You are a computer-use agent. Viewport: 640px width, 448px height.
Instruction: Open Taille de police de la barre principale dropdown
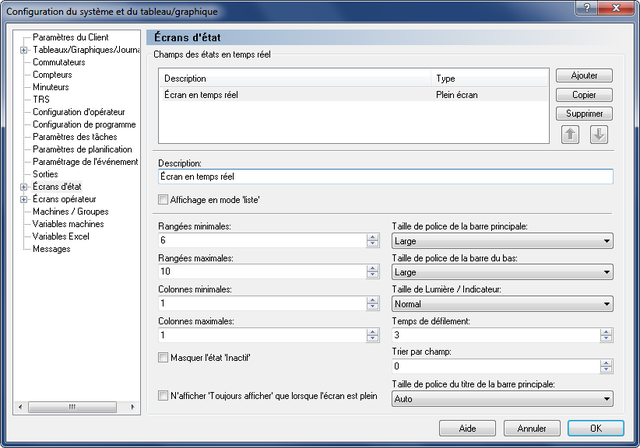[x=502, y=241]
